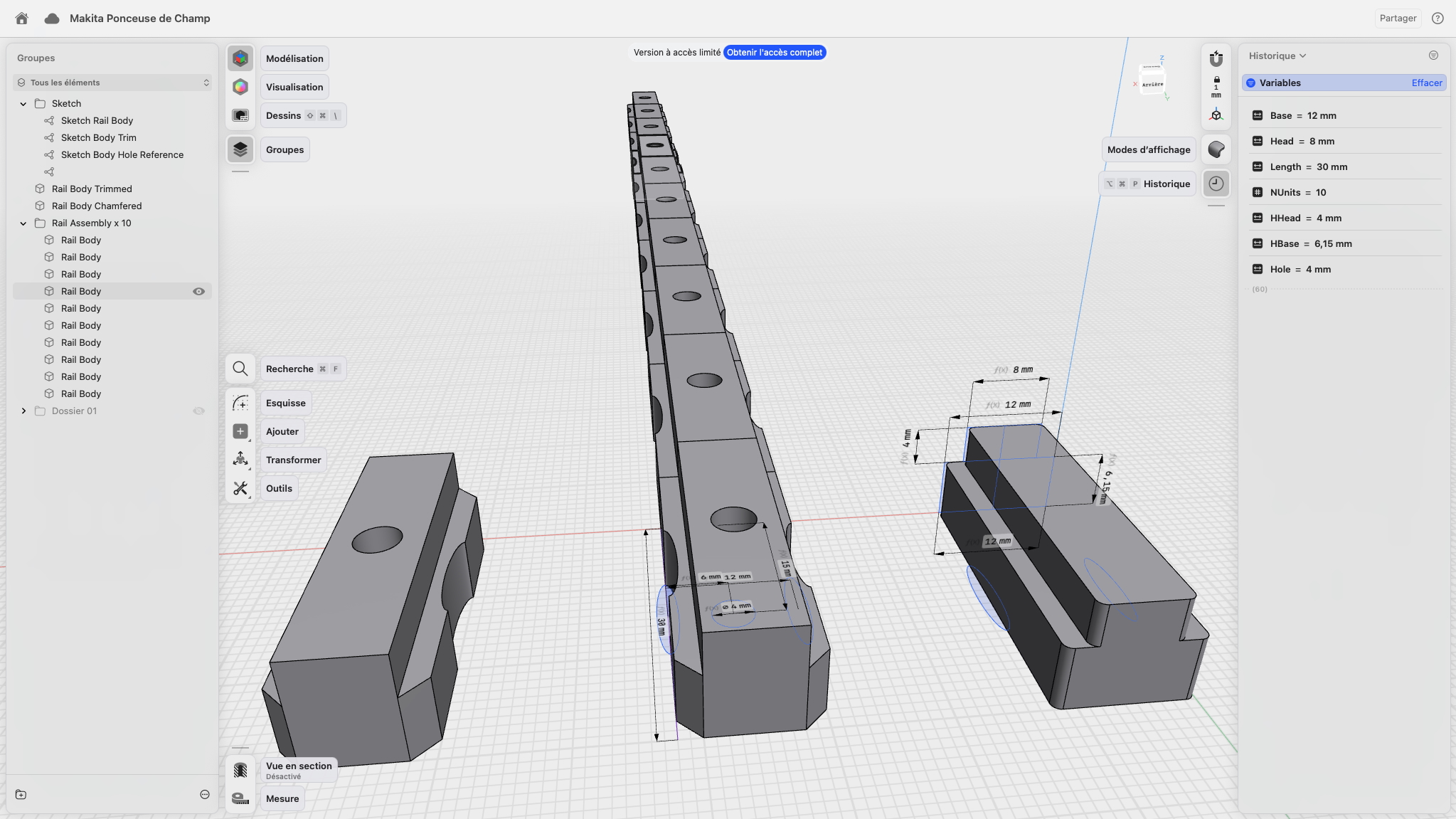The width and height of the screenshot is (1456, 819).
Task: Click the (60) history step marker
Action: click(1260, 290)
